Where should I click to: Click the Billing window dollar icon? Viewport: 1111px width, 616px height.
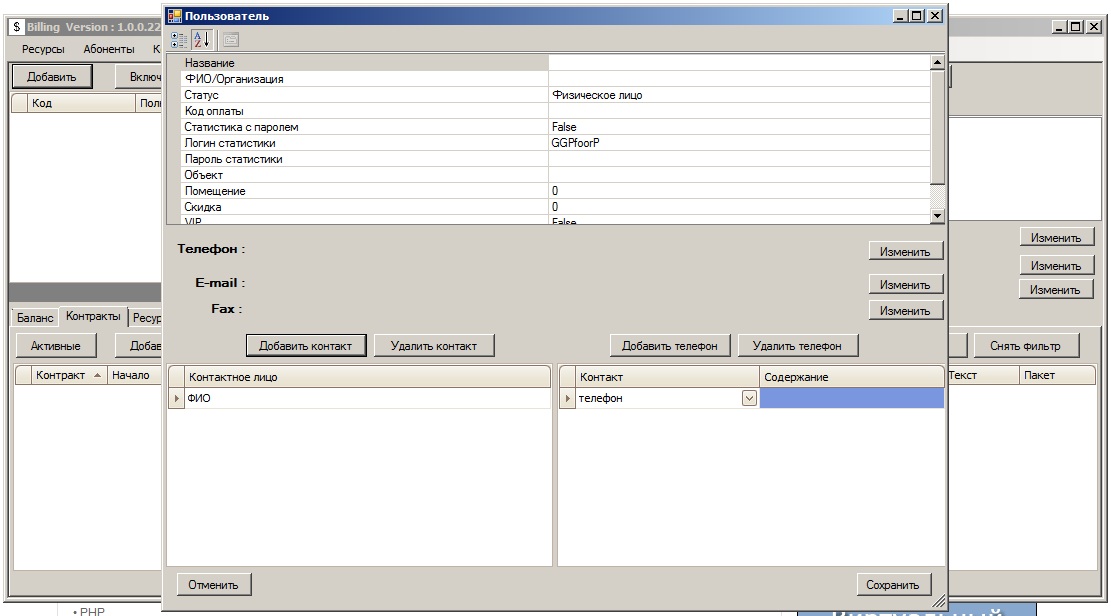tap(17, 27)
